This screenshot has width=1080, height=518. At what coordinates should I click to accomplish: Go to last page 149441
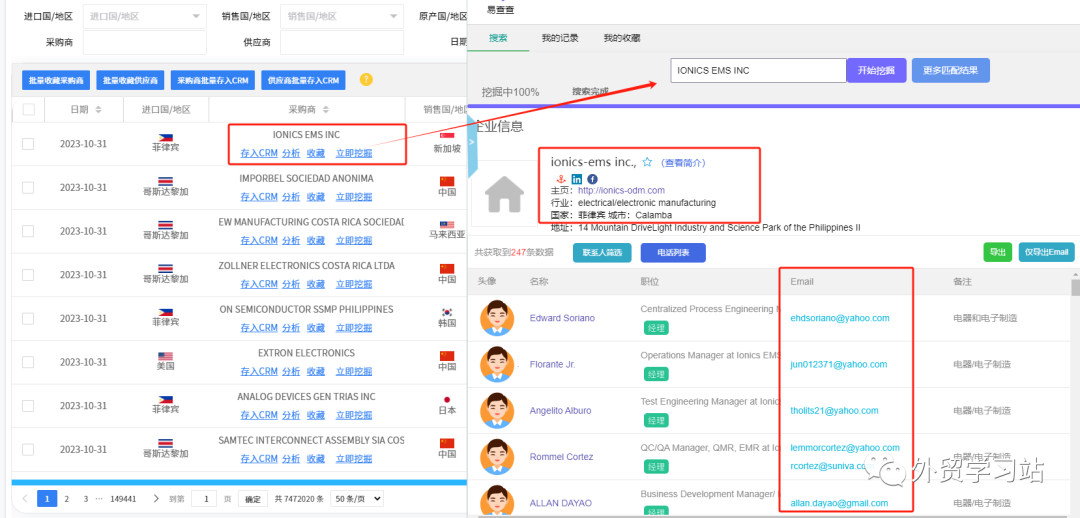tap(123, 499)
